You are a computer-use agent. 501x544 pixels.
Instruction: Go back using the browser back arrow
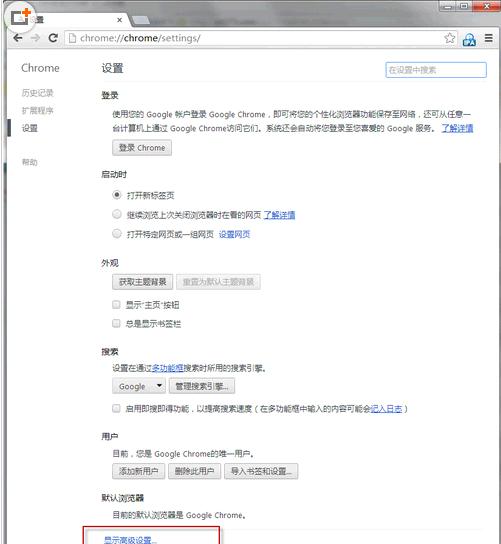[x=18, y=37]
